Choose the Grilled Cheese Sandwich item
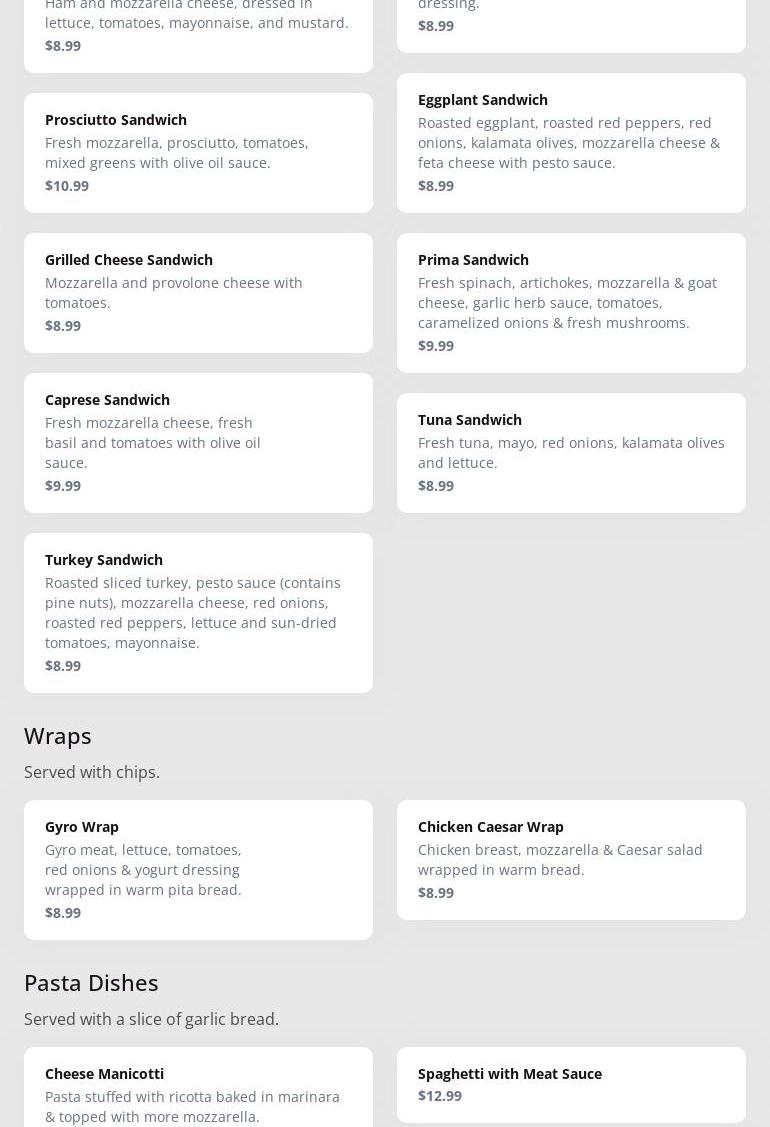Image resolution: width=770 pixels, height=1127 pixels. click(198, 292)
